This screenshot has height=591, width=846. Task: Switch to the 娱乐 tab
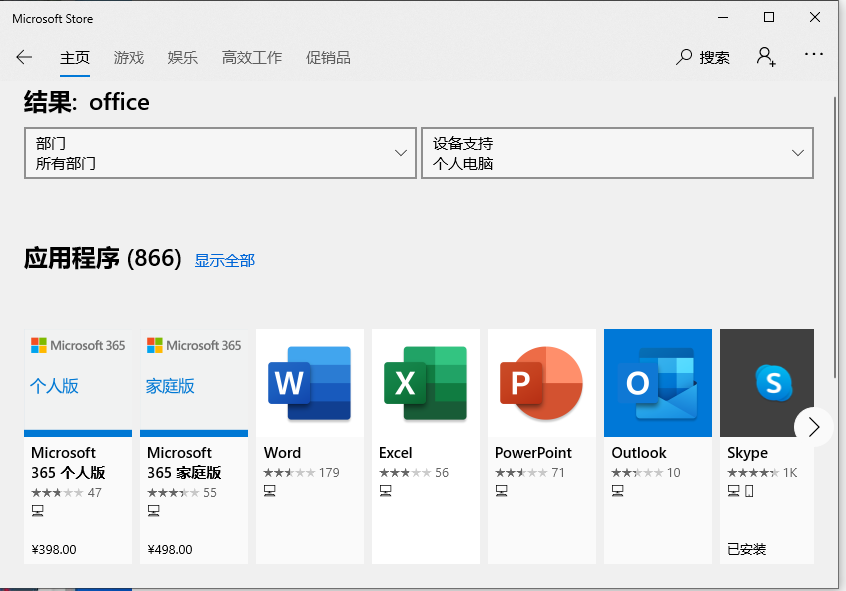click(x=183, y=57)
